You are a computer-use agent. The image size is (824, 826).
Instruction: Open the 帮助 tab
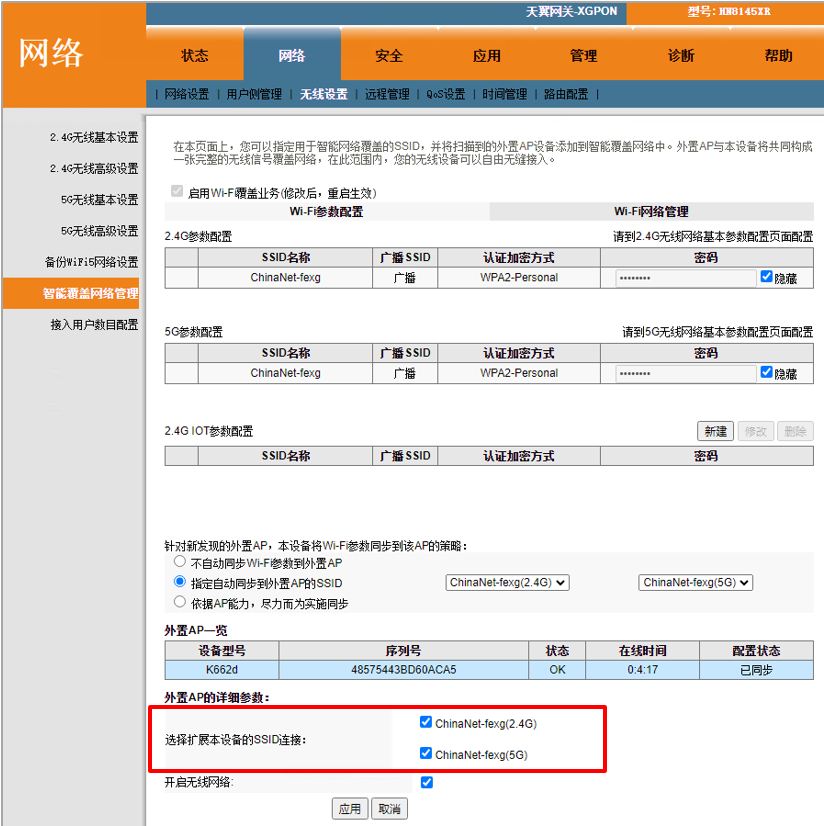pos(778,56)
